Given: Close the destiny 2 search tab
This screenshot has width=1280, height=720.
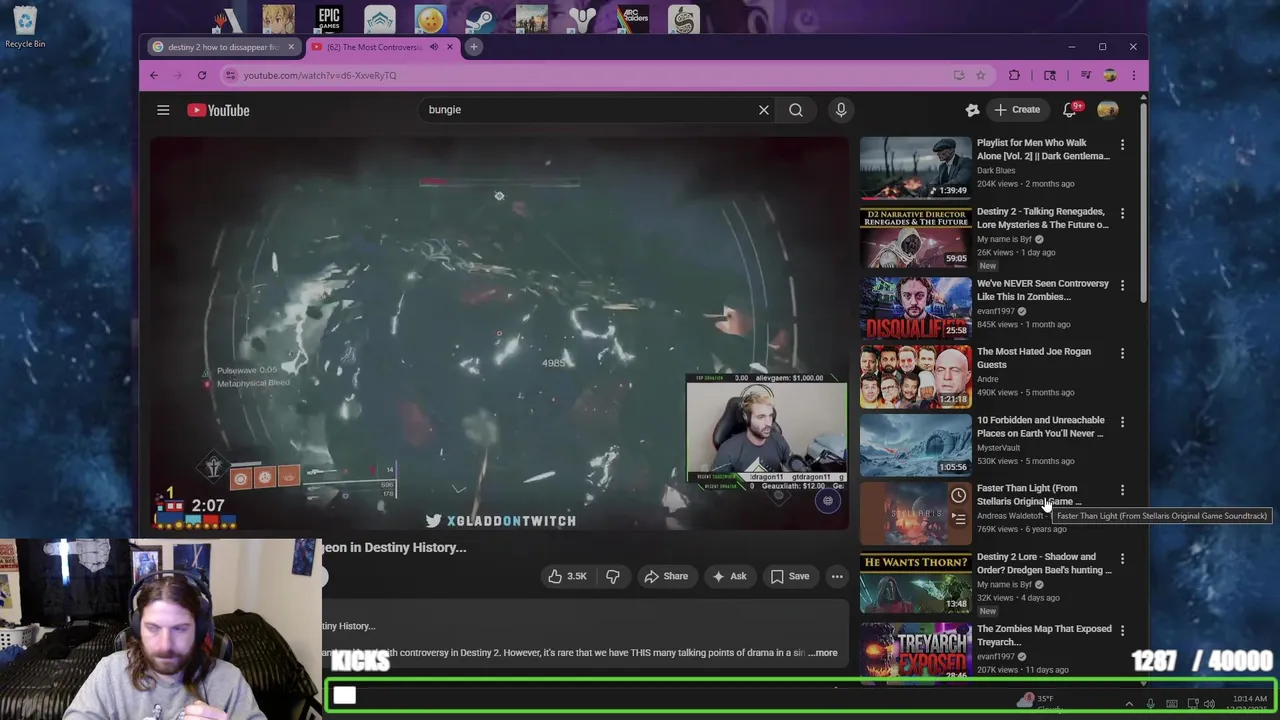Looking at the screenshot, I should [x=291, y=47].
